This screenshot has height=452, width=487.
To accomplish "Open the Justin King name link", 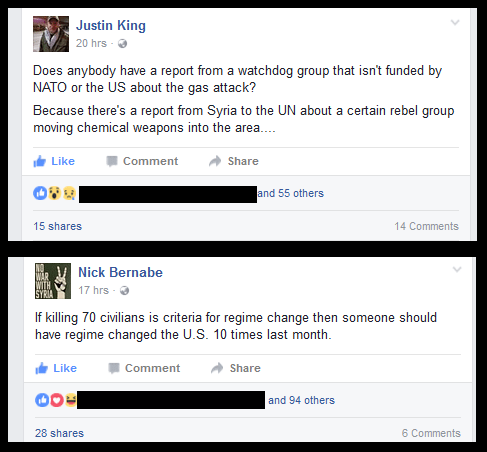I will [111, 26].
